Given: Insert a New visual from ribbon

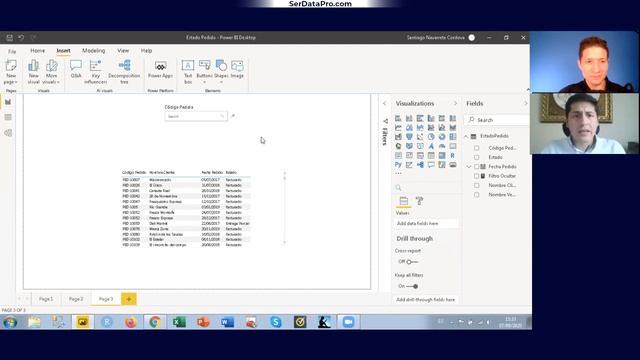Looking at the screenshot, I should tap(33, 72).
